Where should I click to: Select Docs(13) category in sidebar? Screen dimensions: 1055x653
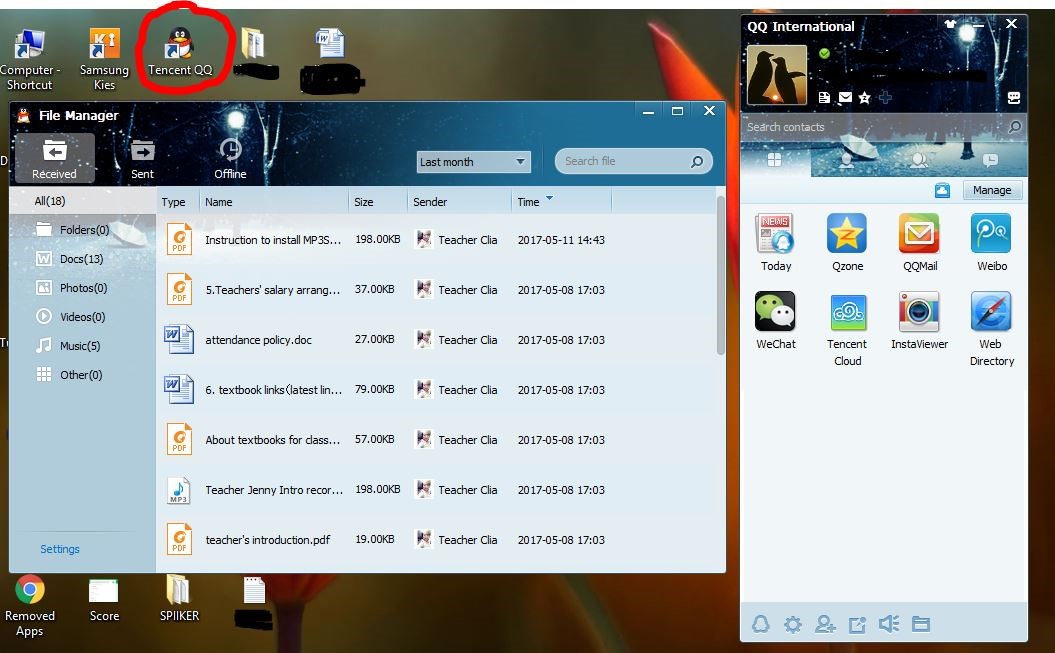[80, 259]
